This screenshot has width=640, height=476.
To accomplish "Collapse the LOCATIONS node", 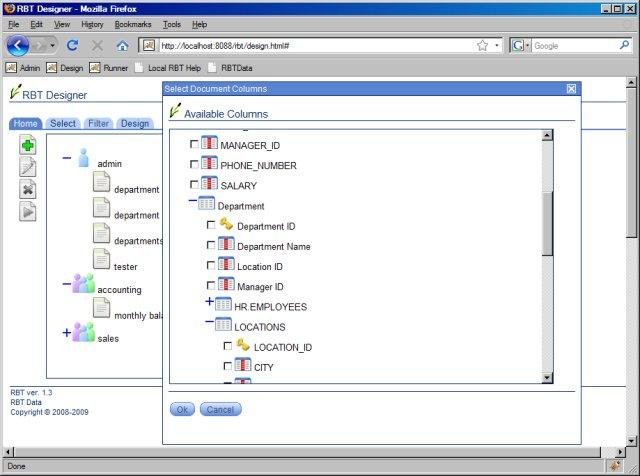I will coord(209,322).
